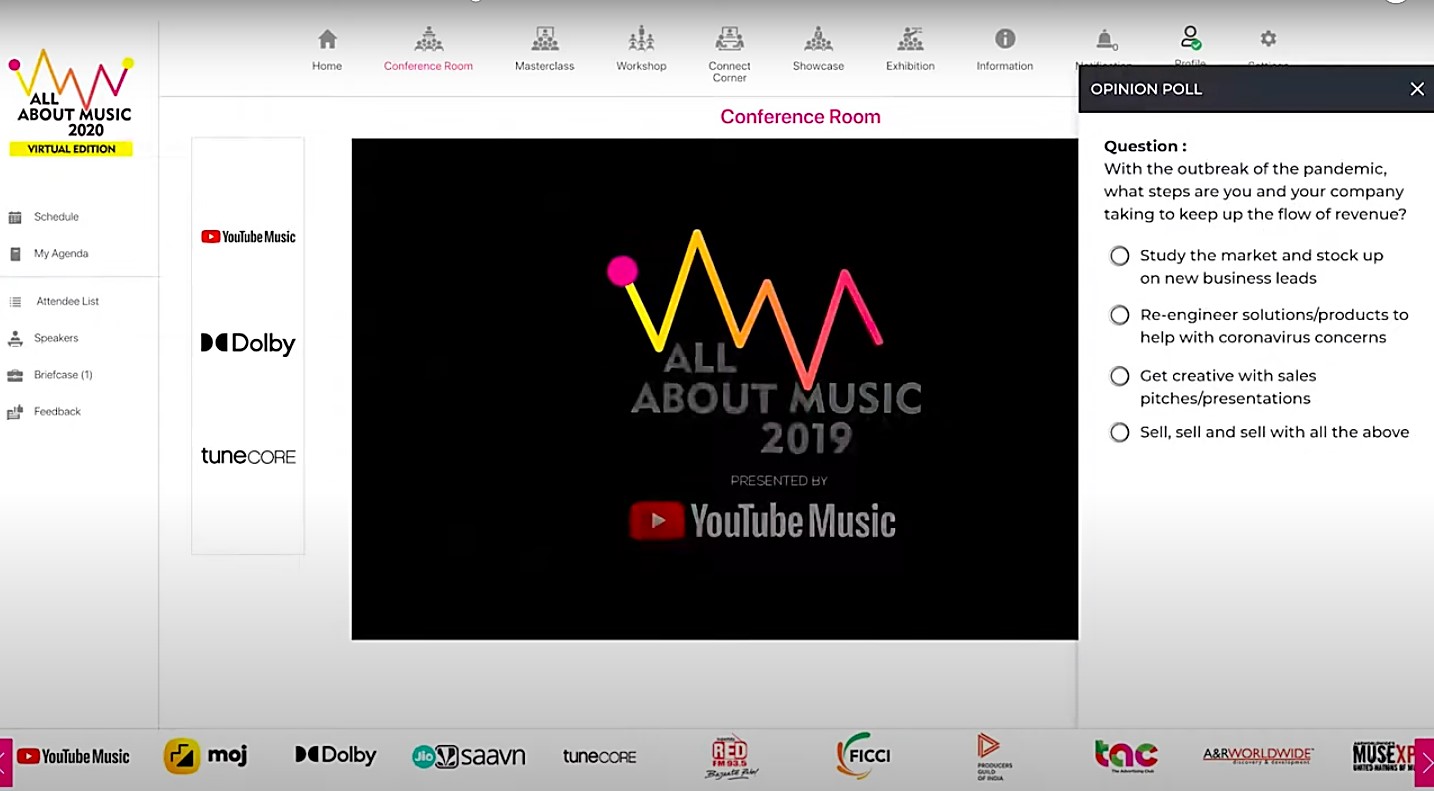Choose 'Re-engineer solutions/products' poll answer
The image size is (1434, 791).
(1119, 315)
